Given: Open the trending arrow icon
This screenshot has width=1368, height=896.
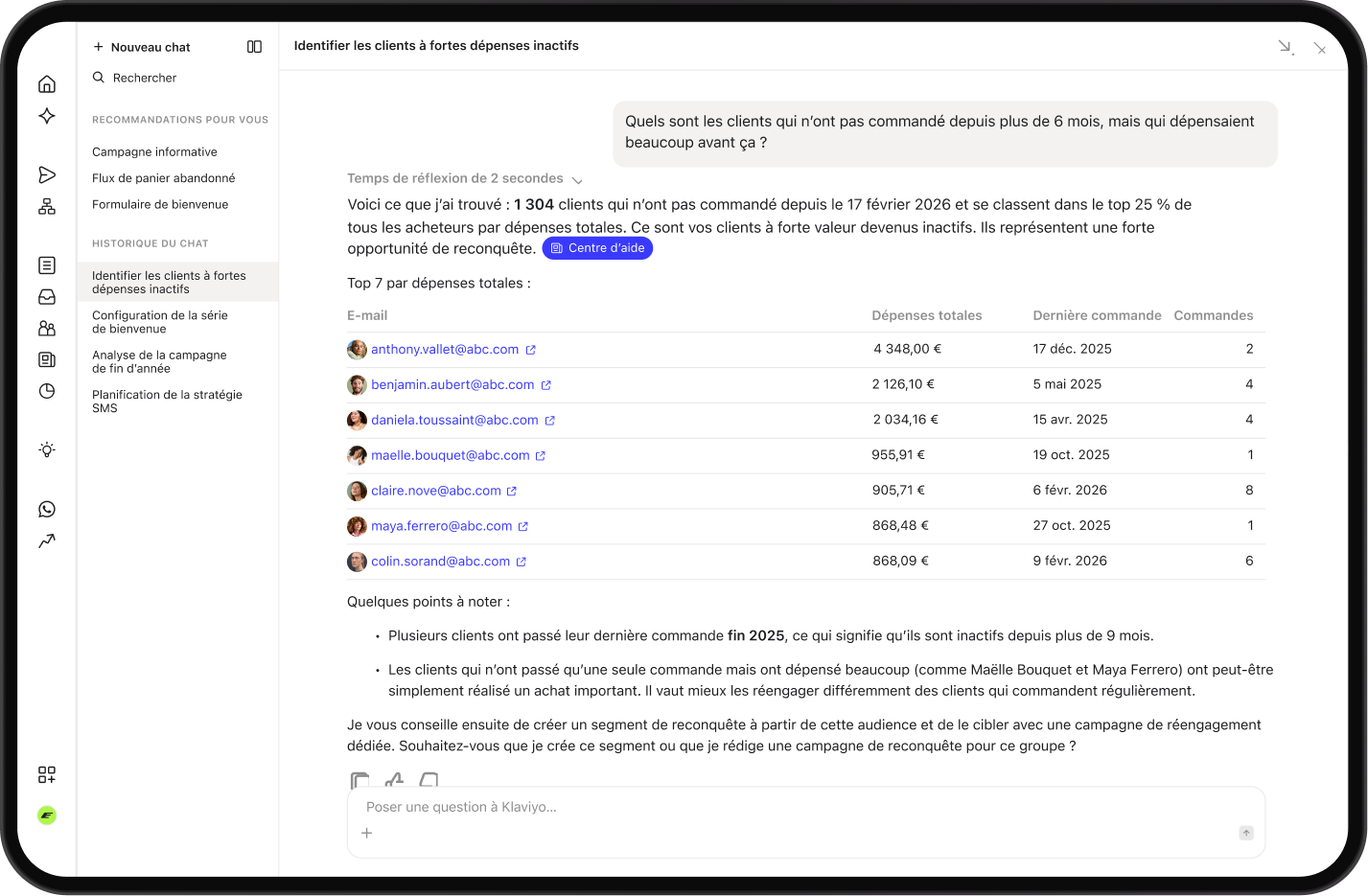Looking at the screenshot, I should (x=47, y=540).
